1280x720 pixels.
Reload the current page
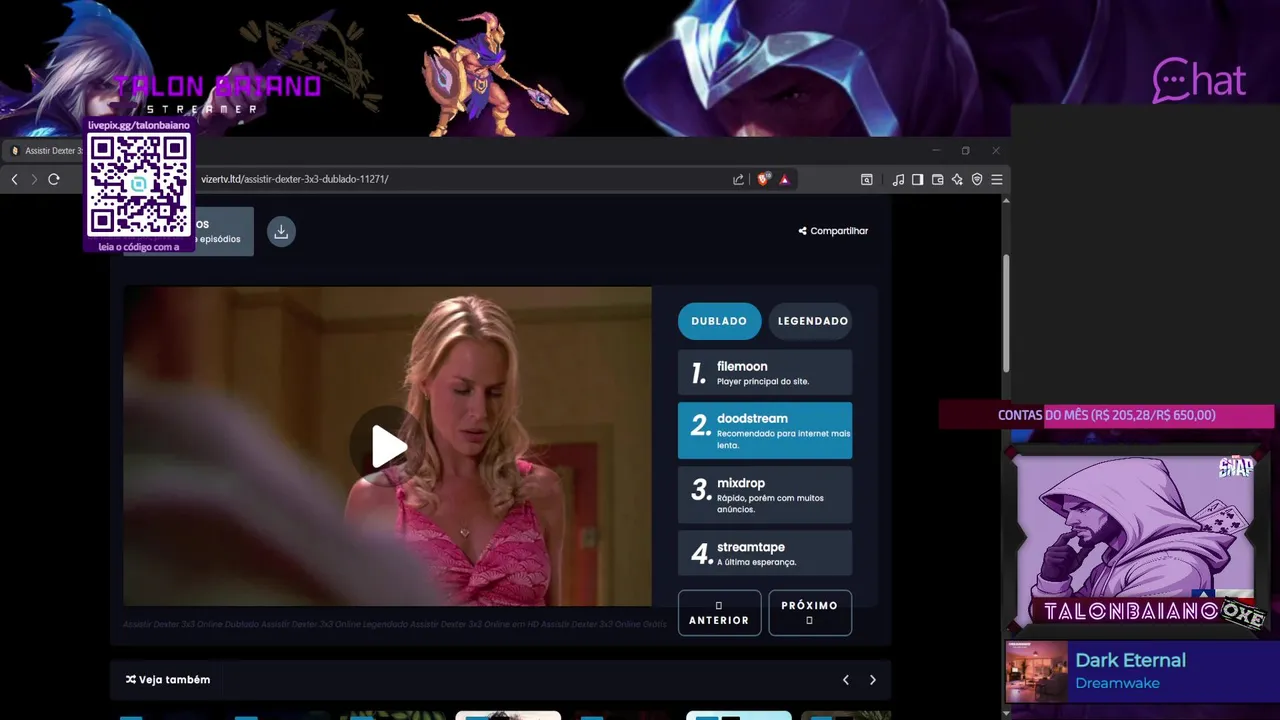[53, 179]
